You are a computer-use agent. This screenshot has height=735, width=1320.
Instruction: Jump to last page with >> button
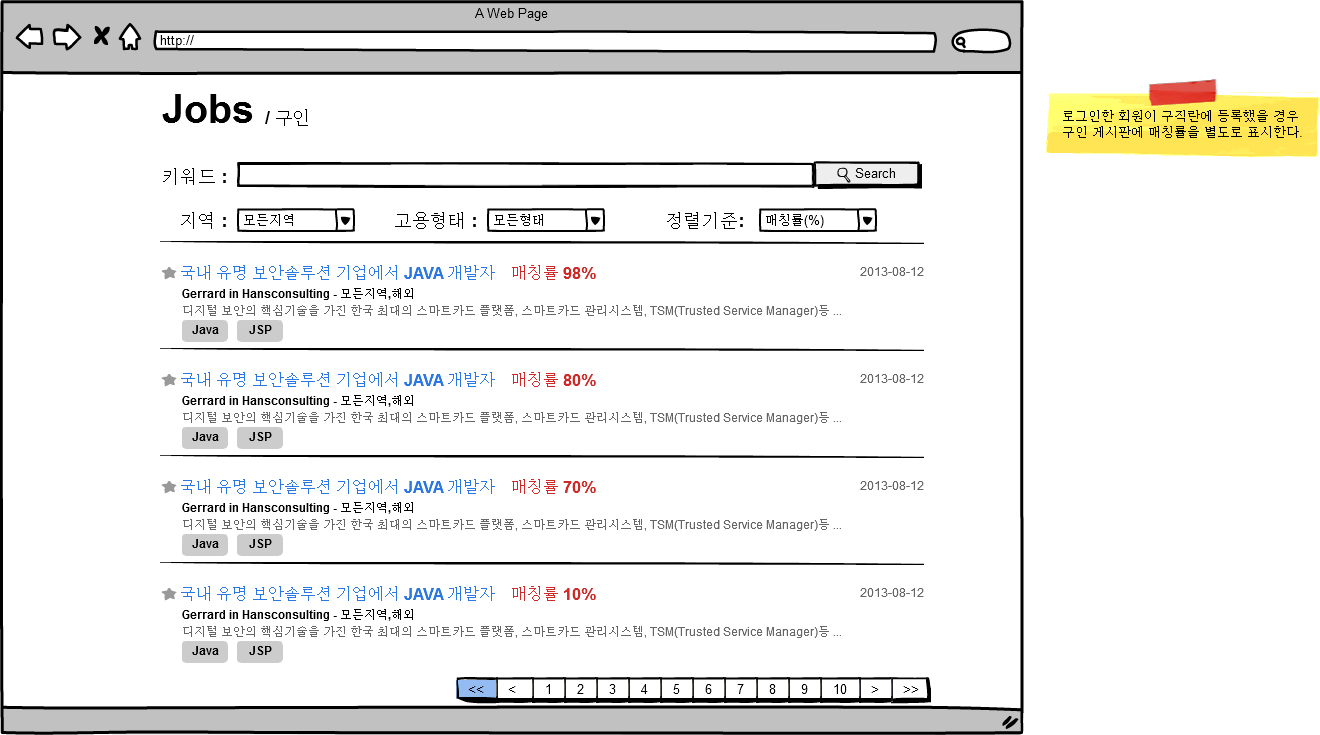(910, 689)
